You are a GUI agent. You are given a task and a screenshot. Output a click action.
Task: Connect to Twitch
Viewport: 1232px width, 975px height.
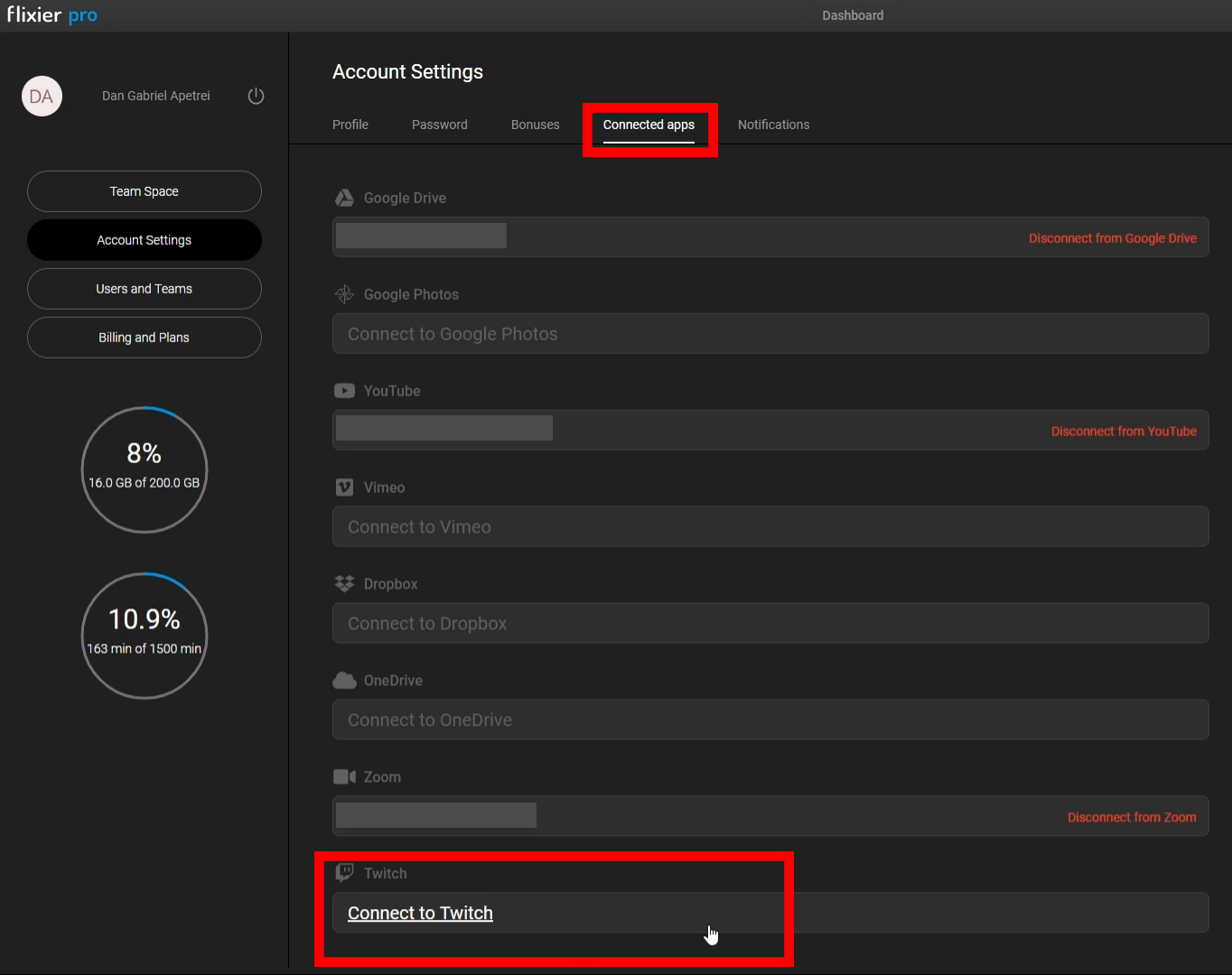tap(770, 913)
